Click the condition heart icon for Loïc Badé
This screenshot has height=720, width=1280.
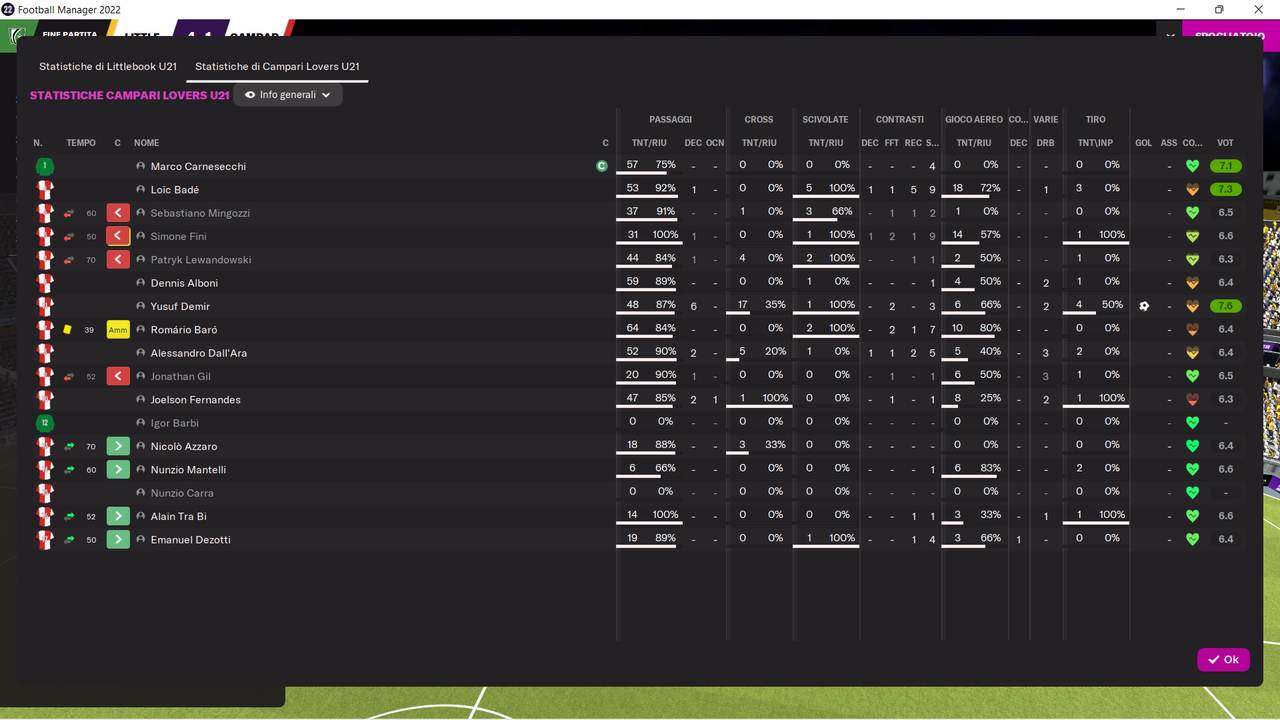click(x=1192, y=190)
